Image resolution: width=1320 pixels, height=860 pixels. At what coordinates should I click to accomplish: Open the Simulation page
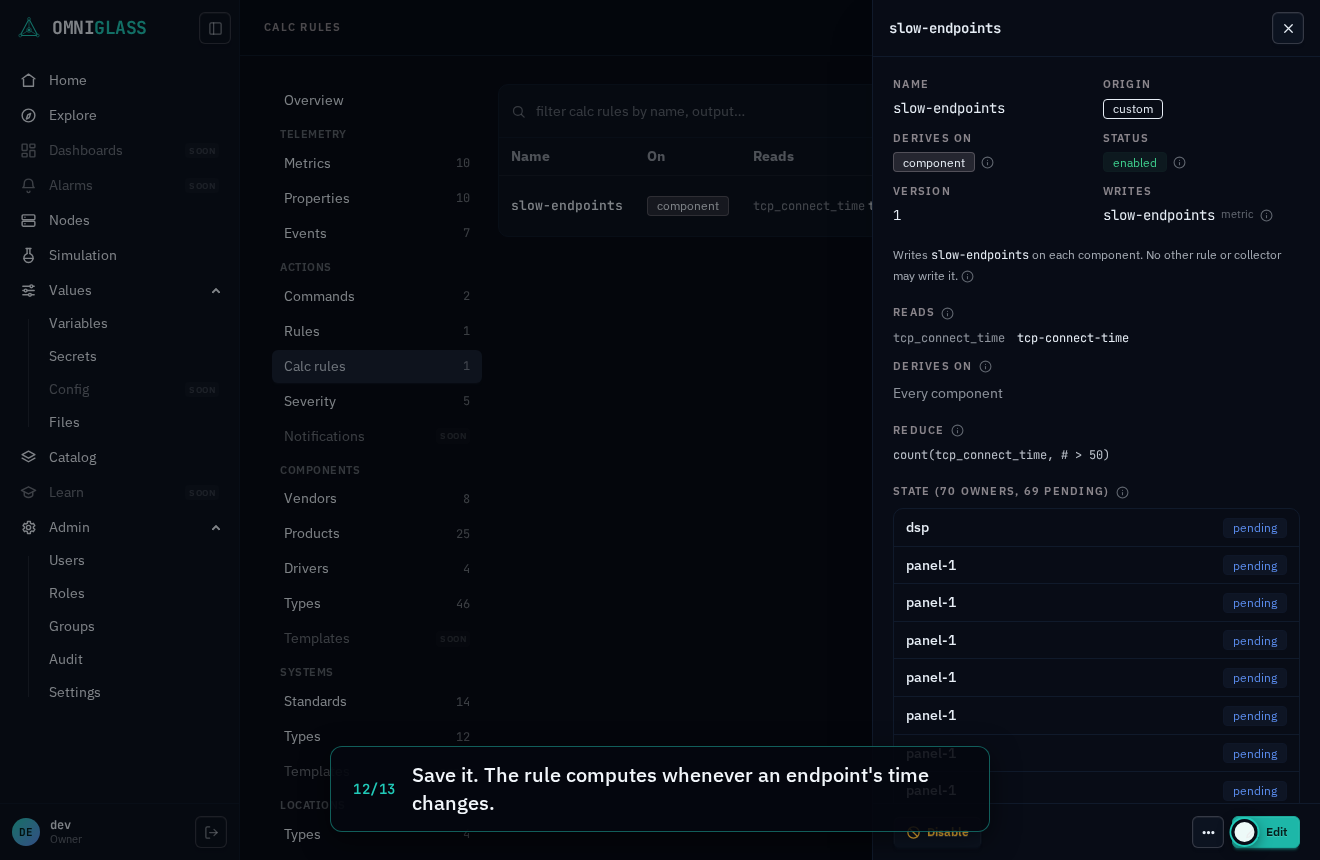coord(83,255)
